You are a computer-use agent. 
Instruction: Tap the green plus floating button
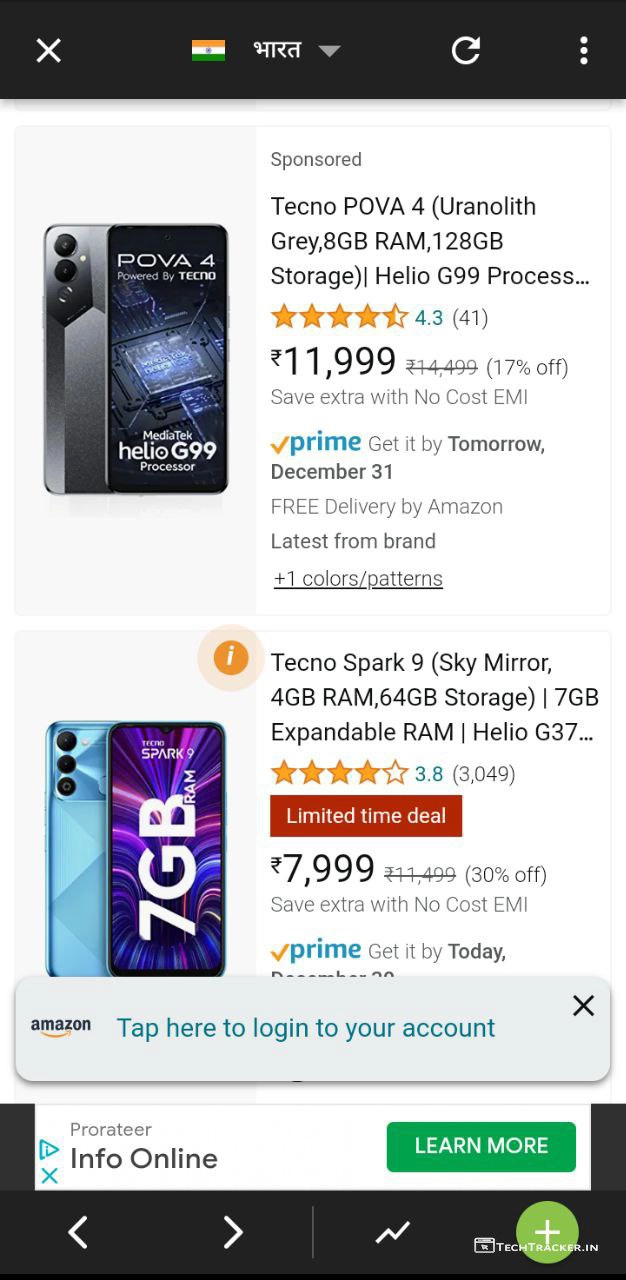(x=547, y=1232)
